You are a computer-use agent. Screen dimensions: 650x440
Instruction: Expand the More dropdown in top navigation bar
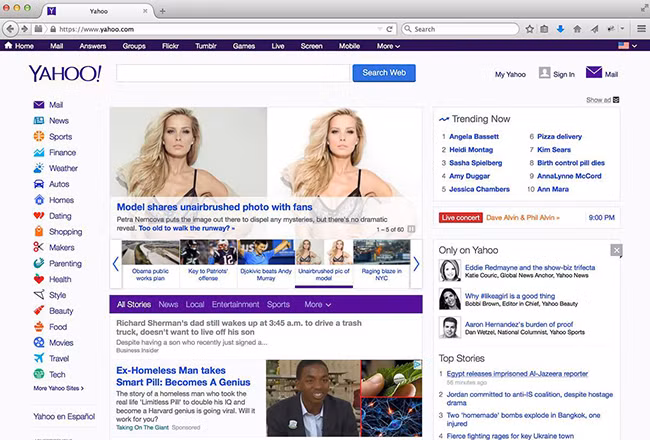point(388,46)
